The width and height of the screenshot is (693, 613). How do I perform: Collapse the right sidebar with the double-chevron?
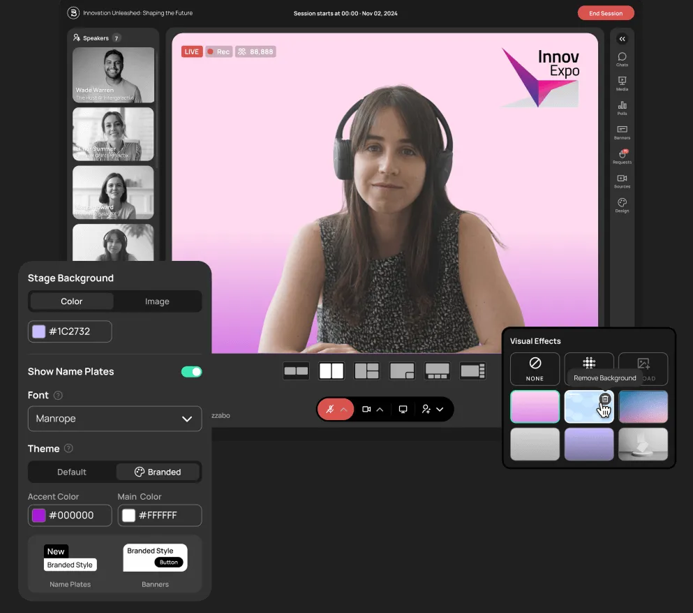click(622, 39)
